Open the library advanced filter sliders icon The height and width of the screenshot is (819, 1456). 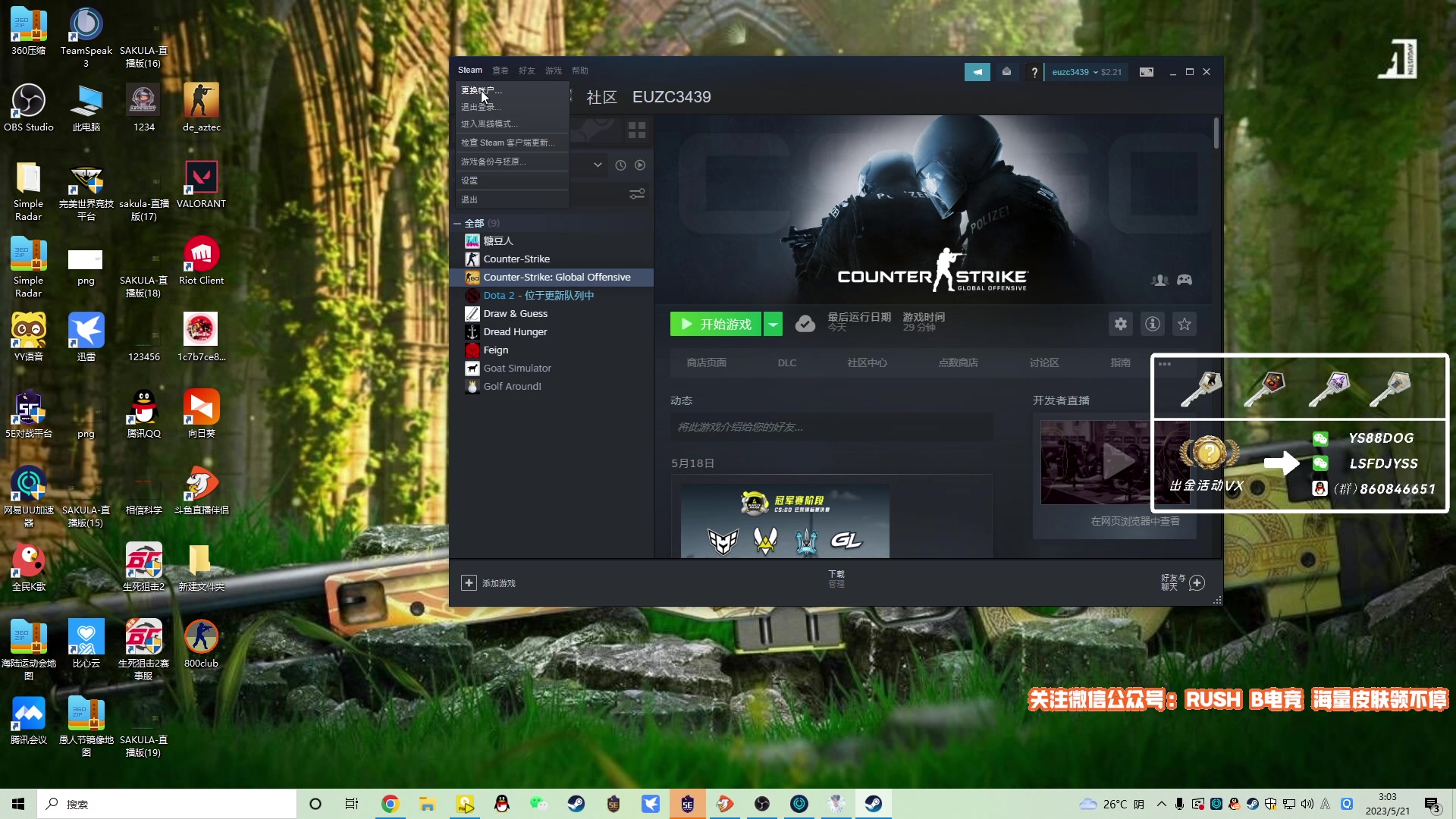pyautogui.click(x=637, y=195)
